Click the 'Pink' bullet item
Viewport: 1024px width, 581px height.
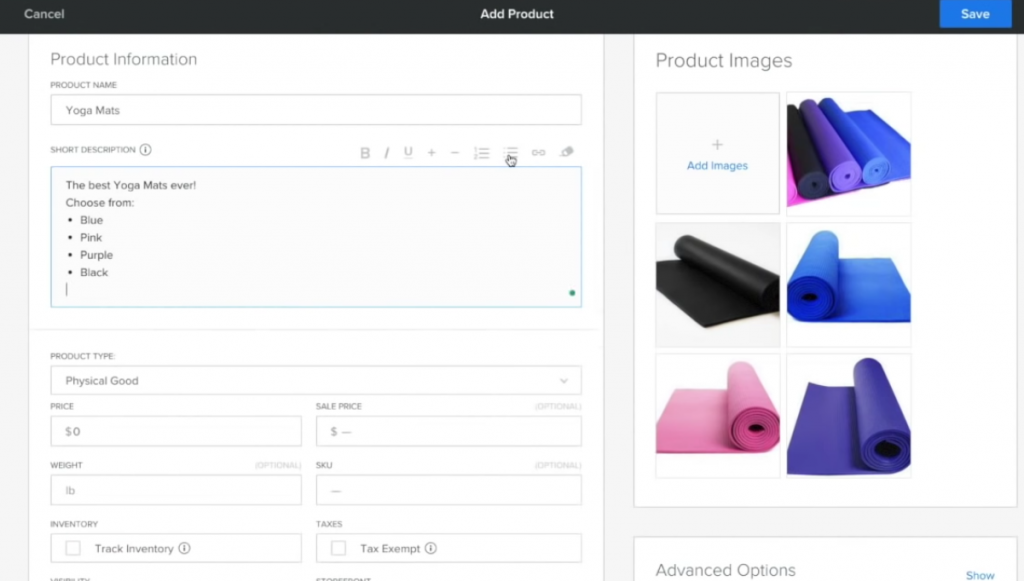(91, 238)
